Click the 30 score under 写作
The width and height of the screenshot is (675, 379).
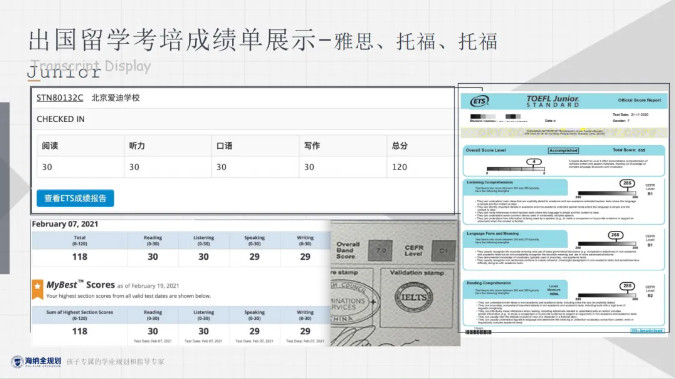[x=309, y=167]
